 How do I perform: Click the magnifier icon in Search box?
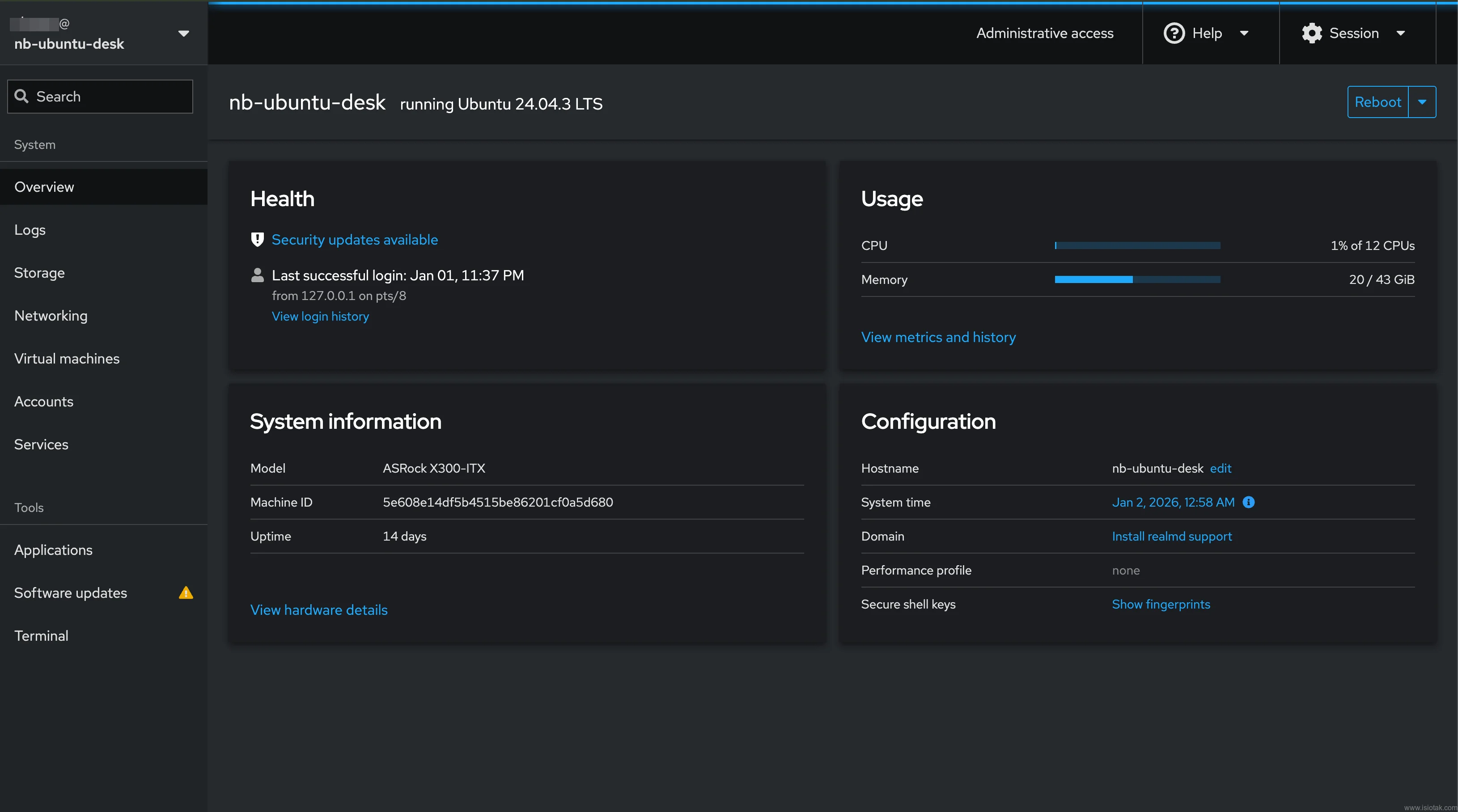pyautogui.click(x=21, y=96)
